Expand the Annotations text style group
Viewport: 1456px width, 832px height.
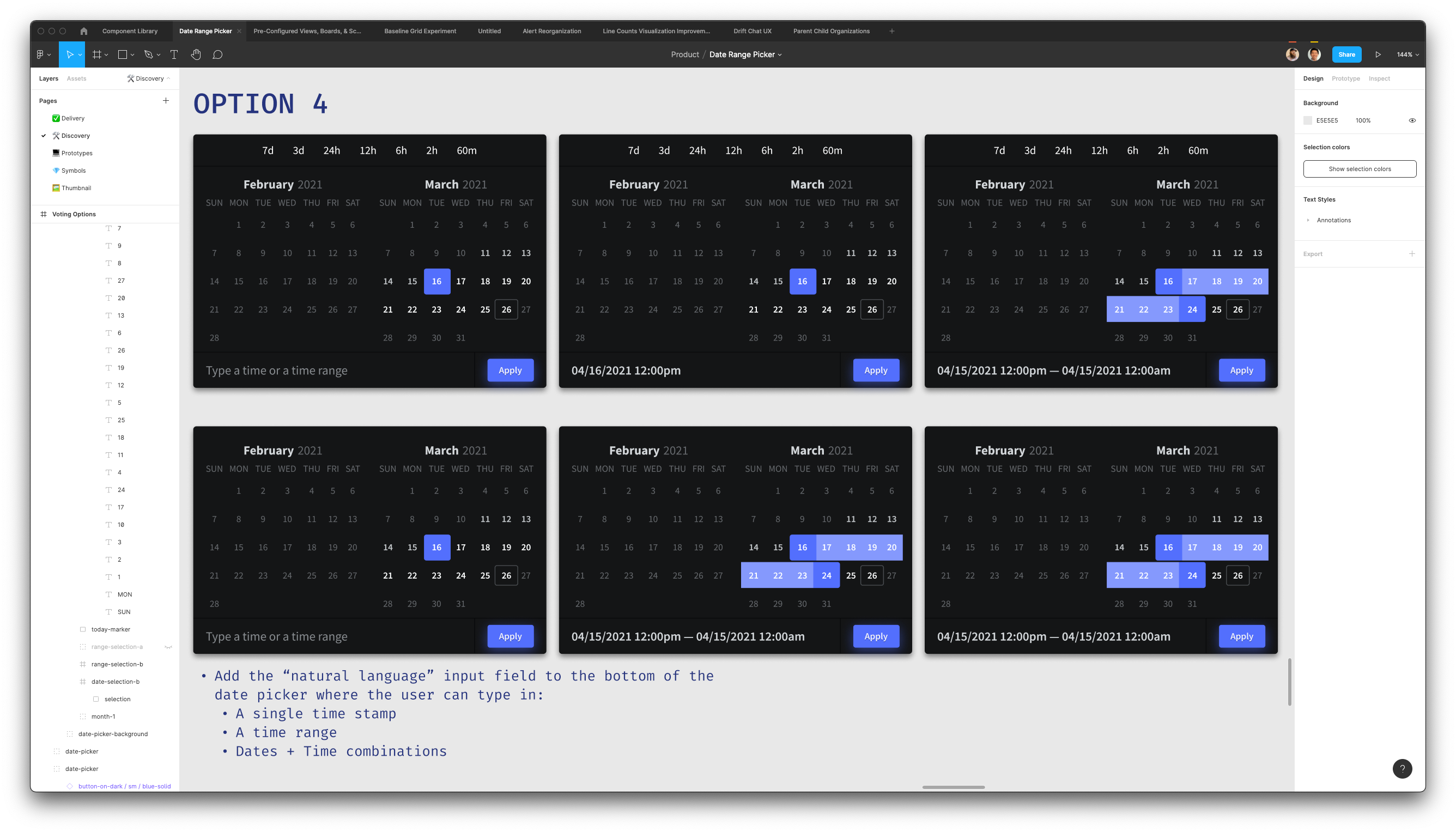coord(1308,220)
